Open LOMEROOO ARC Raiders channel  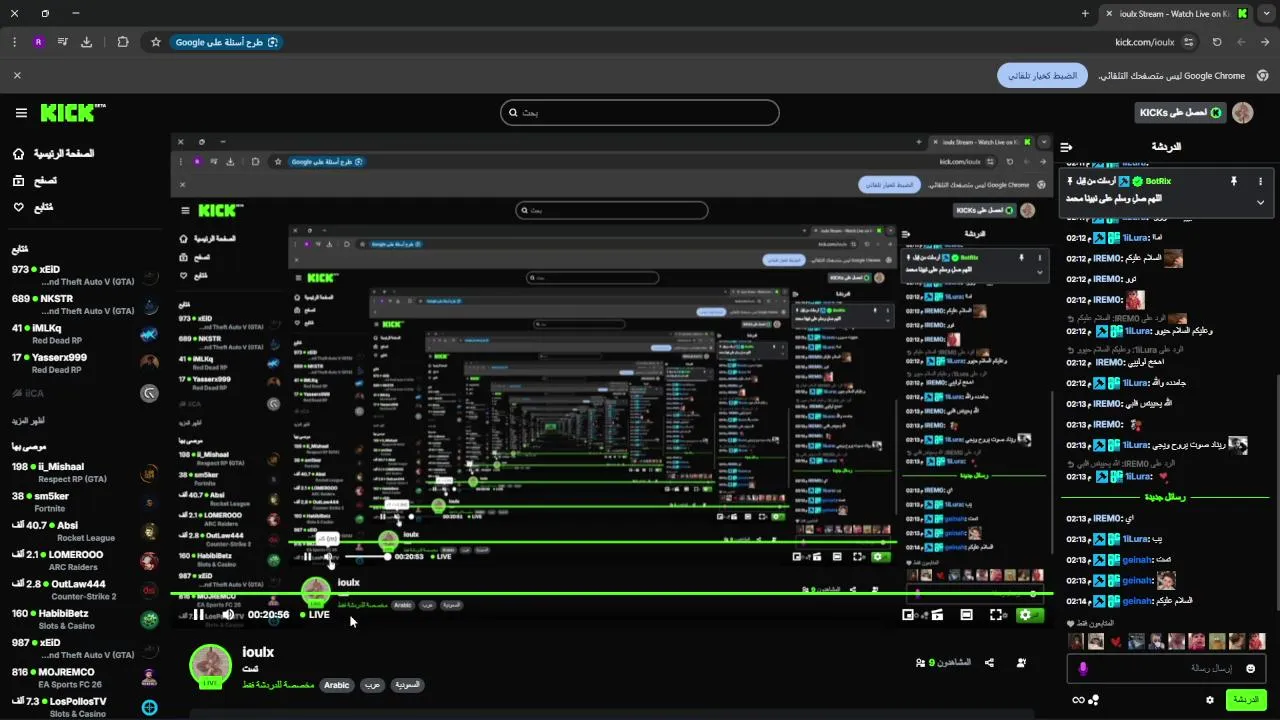(85, 561)
